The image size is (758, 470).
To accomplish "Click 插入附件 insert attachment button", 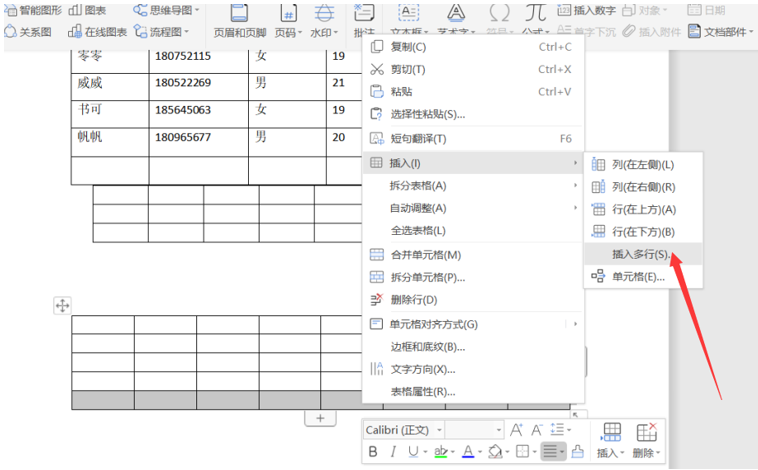I will [x=652, y=32].
